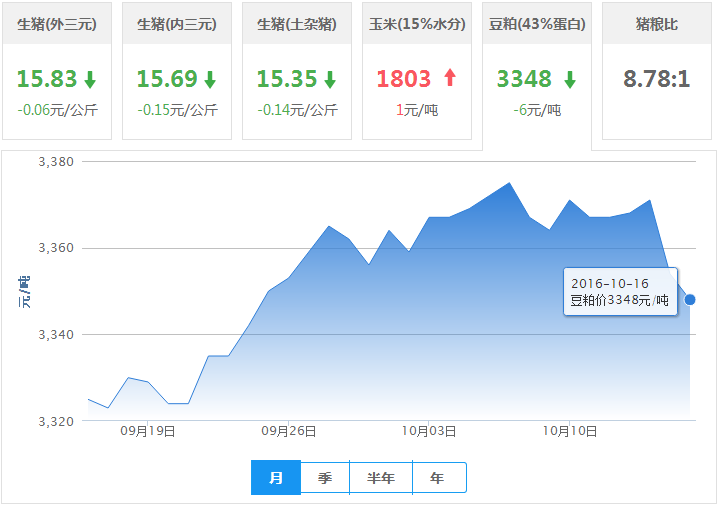The width and height of the screenshot is (725, 508).
Task: Click the 3,380 y-axis label
Action: click(x=56, y=162)
